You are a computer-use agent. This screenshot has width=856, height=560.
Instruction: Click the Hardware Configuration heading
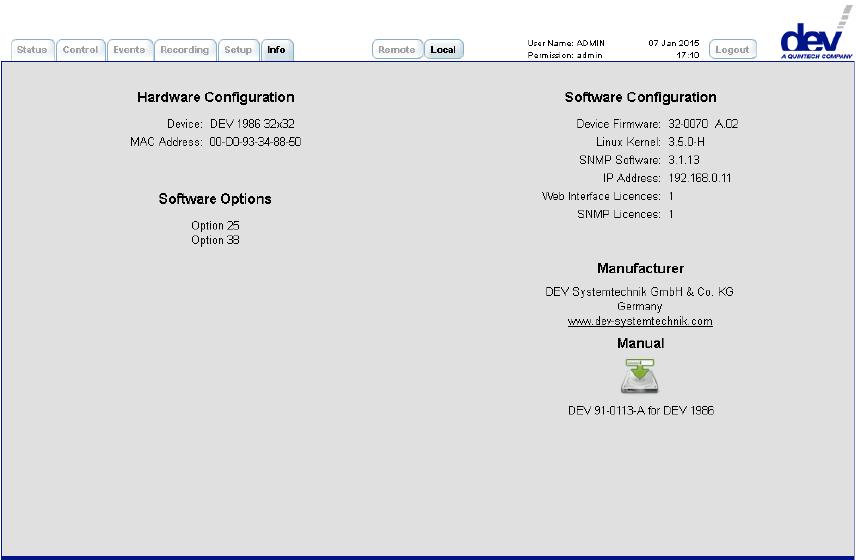[216, 97]
